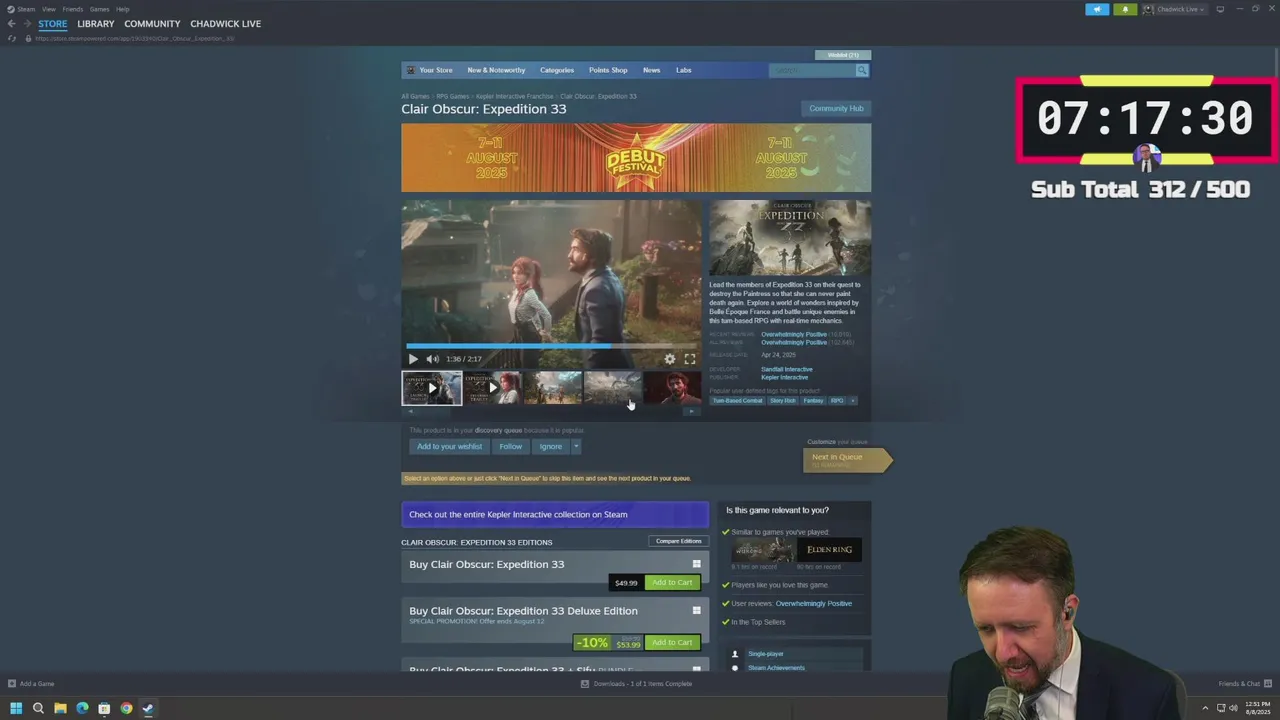Reload the store page icon
1280x720 pixels.
11,38
